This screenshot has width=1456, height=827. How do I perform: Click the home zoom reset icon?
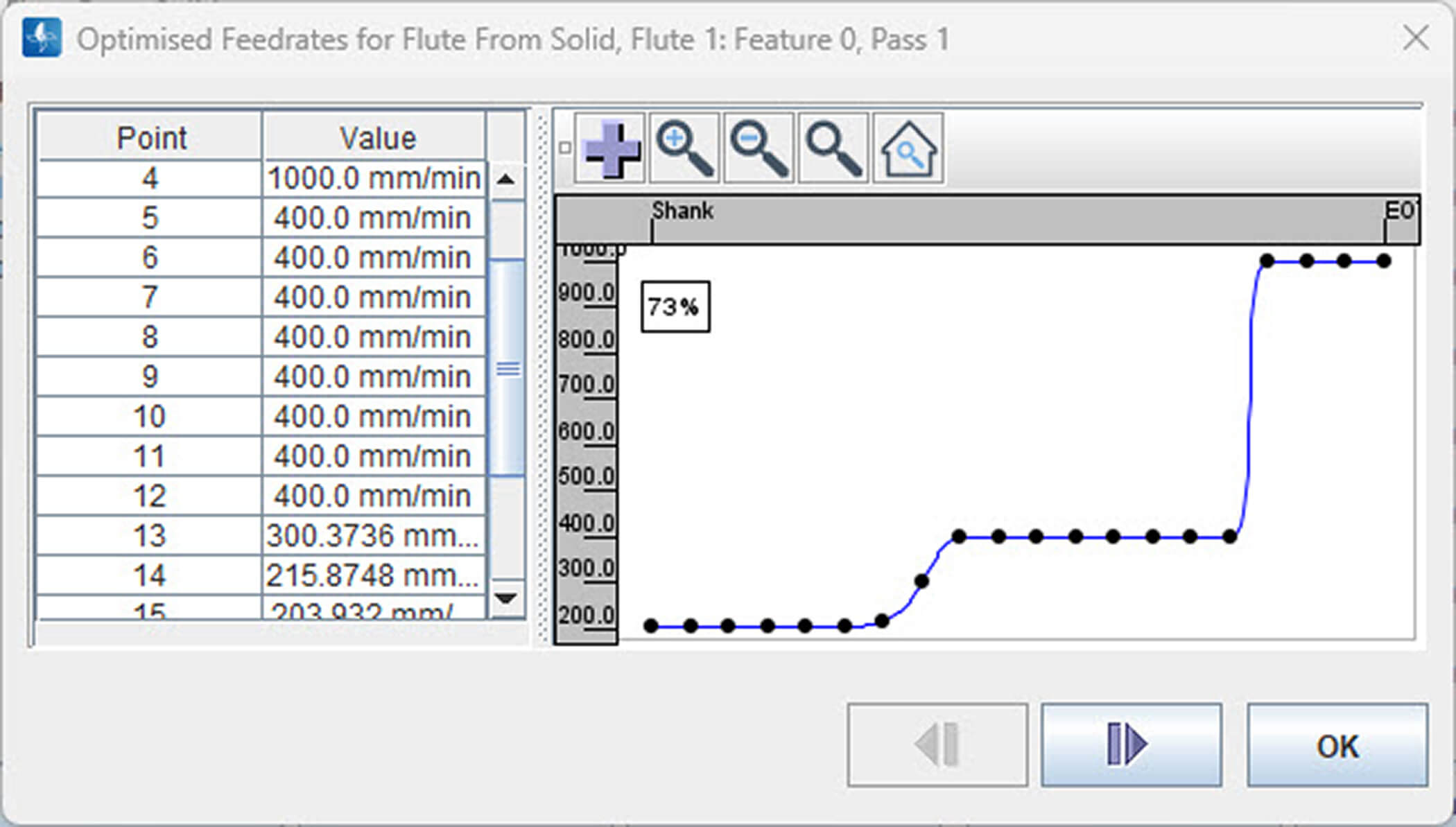click(x=908, y=149)
